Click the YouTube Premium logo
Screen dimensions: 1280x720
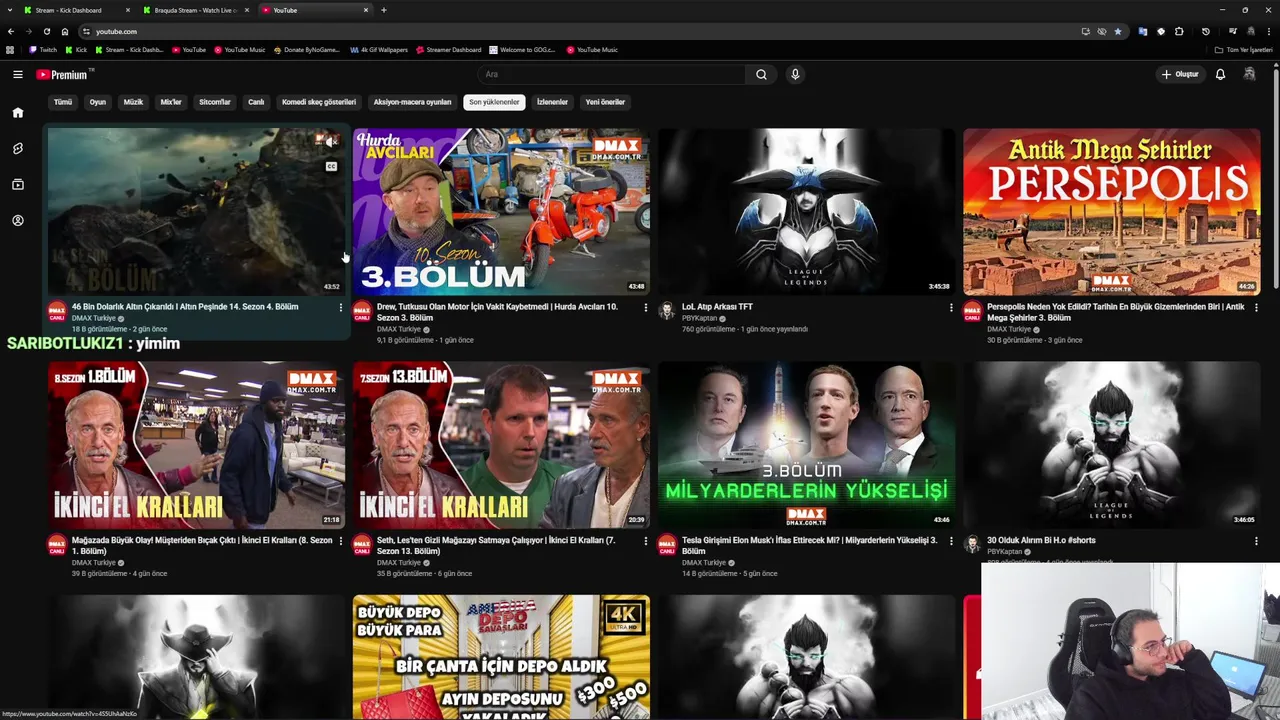point(64,74)
